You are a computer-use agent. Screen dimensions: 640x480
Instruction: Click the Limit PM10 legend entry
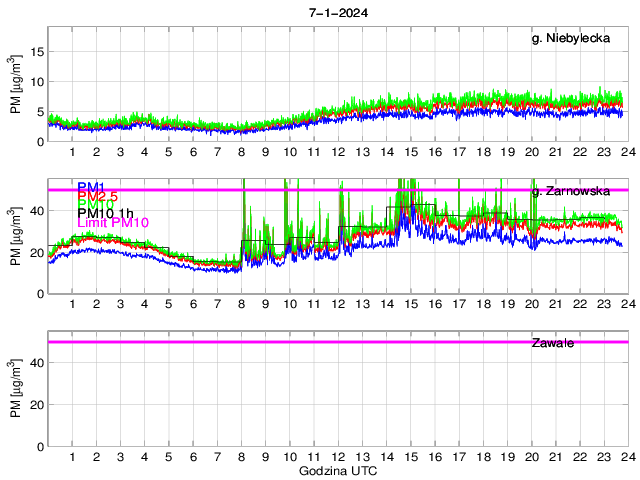coord(113,223)
